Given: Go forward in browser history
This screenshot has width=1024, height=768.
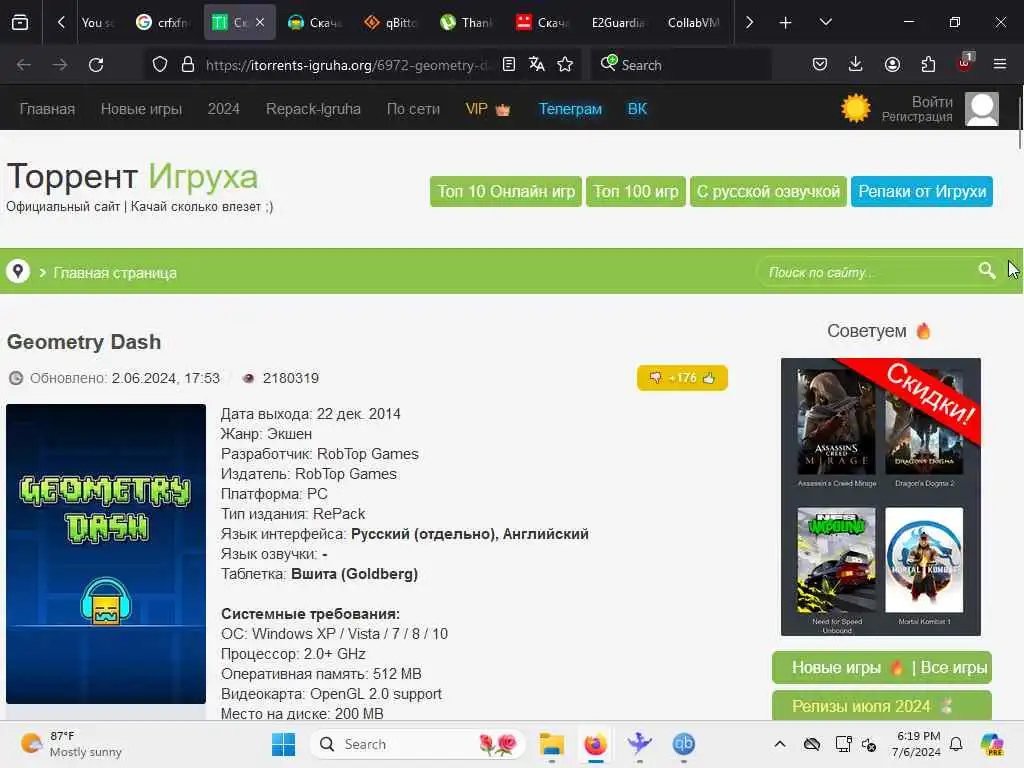Looking at the screenshot, I should 60,65.
